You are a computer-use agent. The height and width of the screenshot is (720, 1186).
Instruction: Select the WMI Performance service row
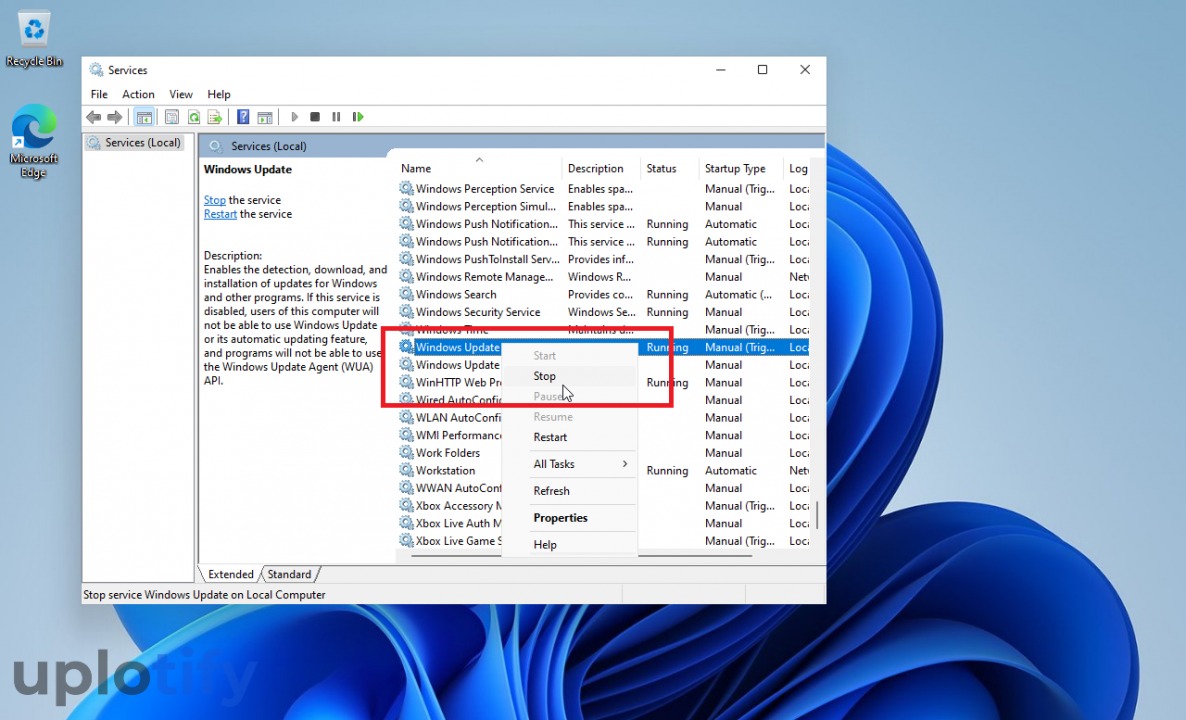click(x=603, y=435)
